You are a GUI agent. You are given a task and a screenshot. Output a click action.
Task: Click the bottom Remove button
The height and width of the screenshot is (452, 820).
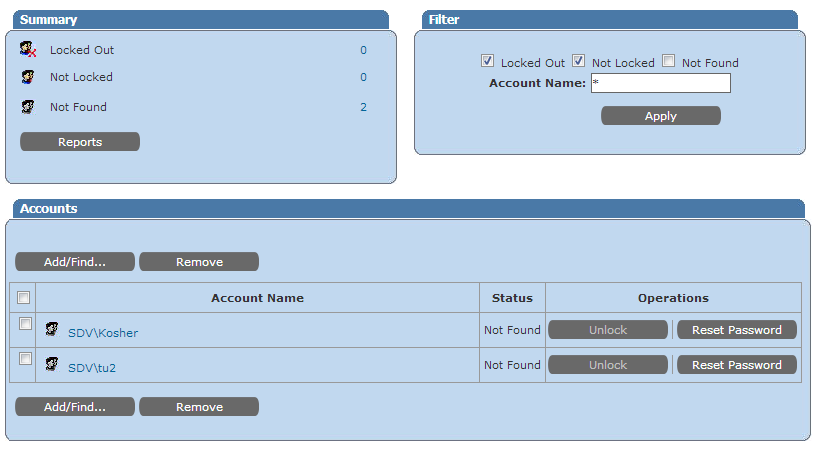199,407
